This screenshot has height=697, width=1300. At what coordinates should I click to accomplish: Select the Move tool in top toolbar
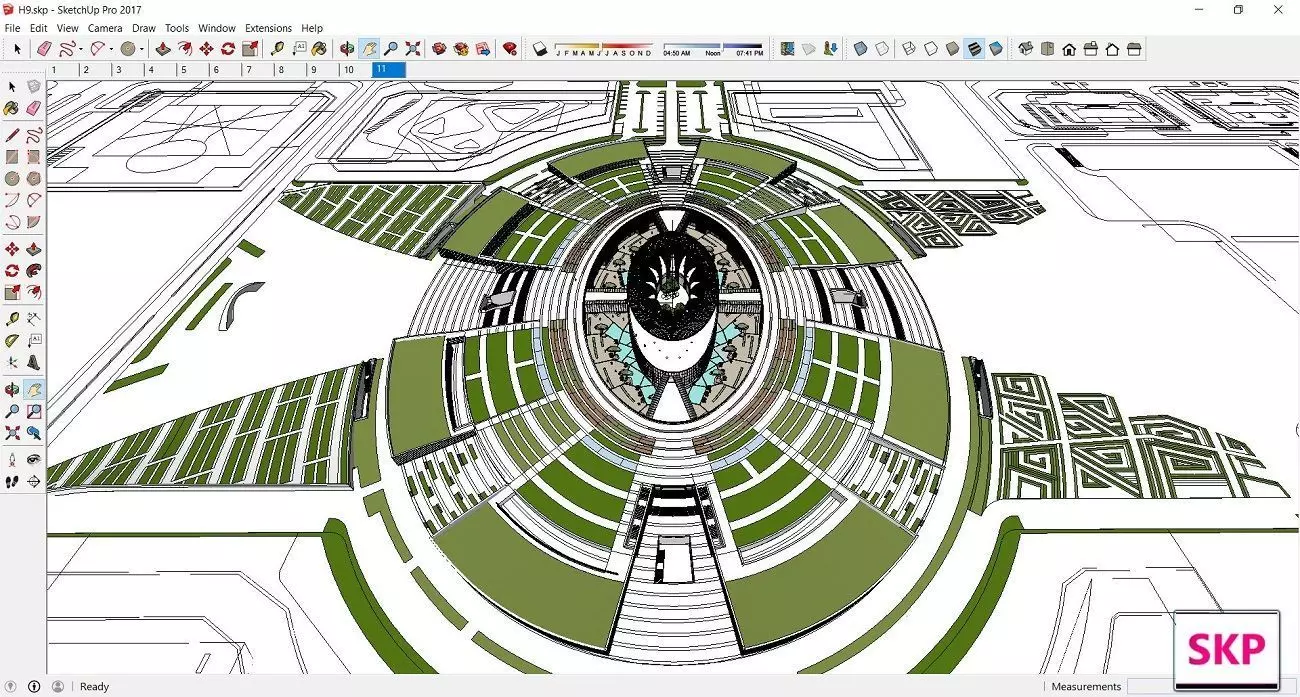point(206,48)
